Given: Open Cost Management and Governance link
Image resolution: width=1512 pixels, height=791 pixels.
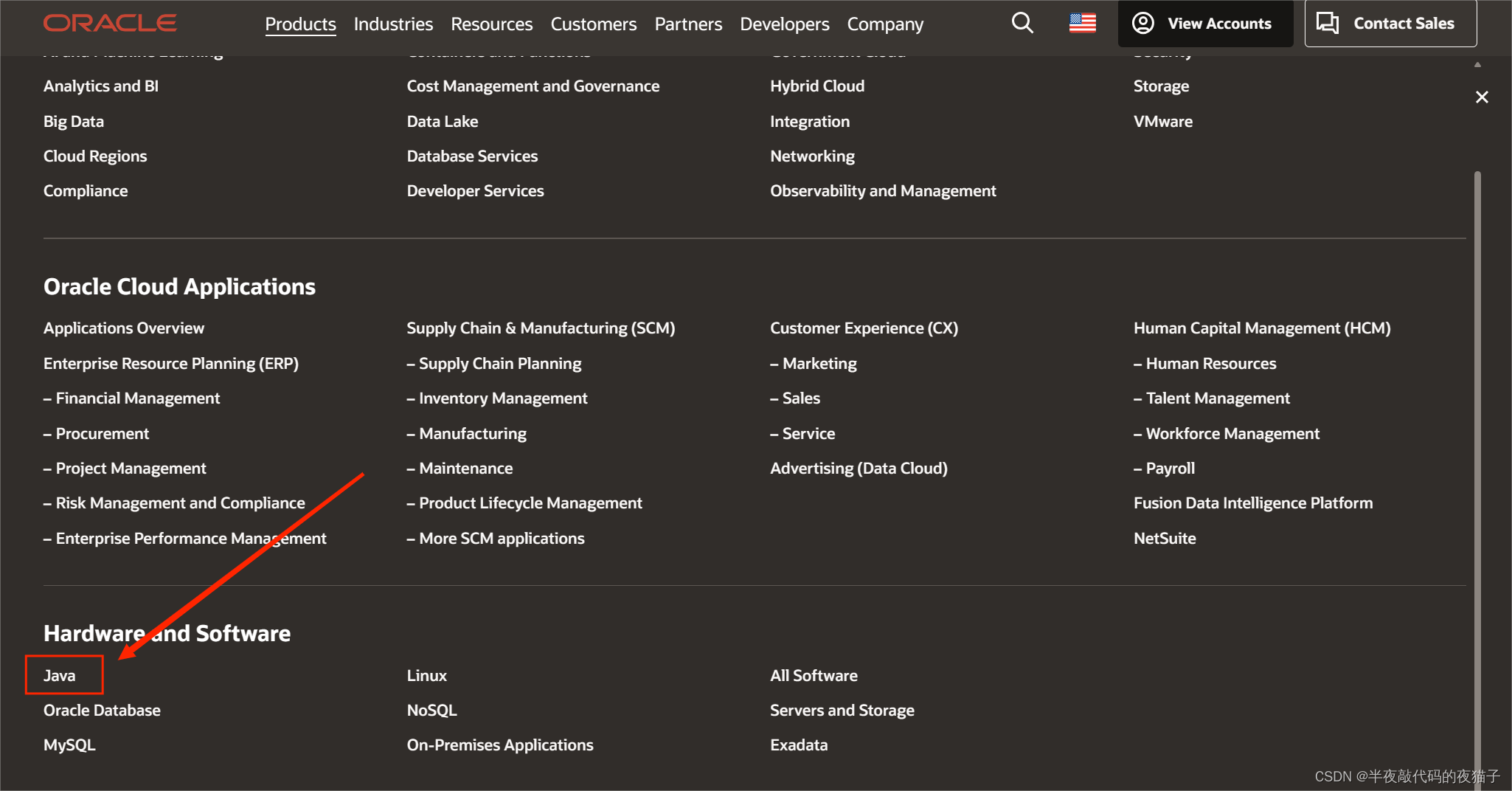Looking at the screenshot, I should pos(533,86).
